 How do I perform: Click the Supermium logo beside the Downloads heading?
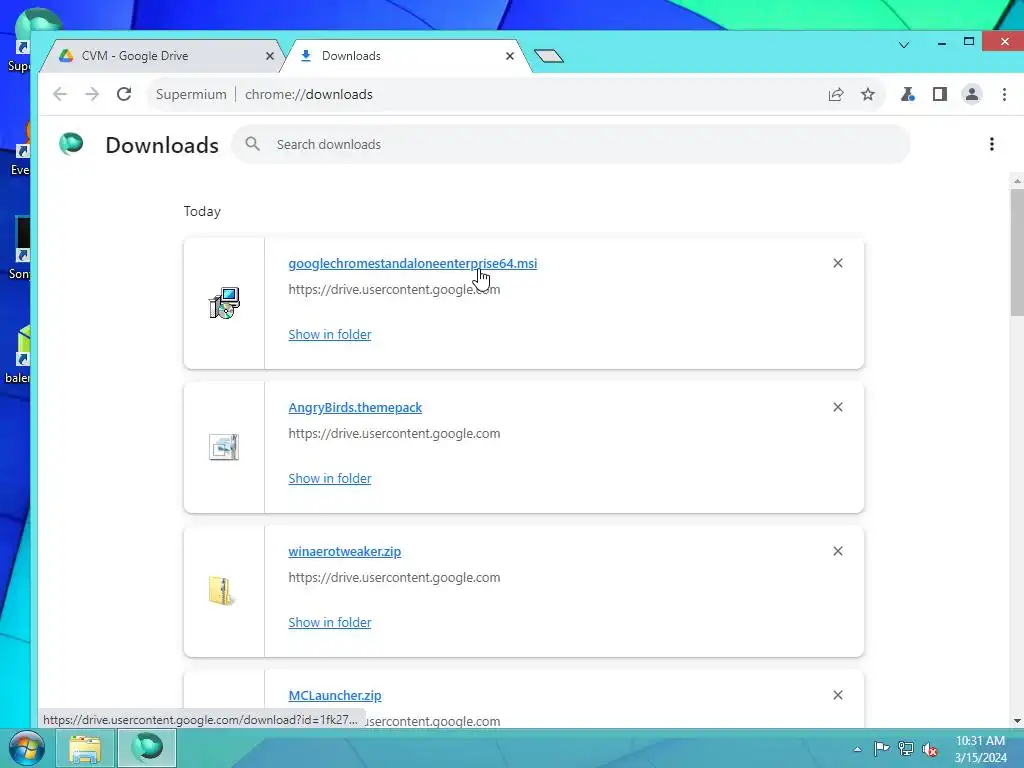click(x=71, y=144)
